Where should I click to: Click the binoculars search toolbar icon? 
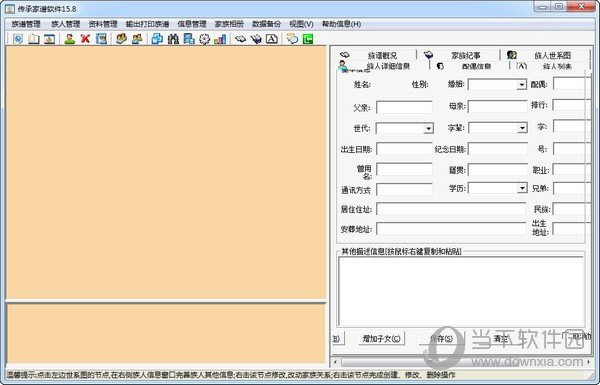click(173, 39)
